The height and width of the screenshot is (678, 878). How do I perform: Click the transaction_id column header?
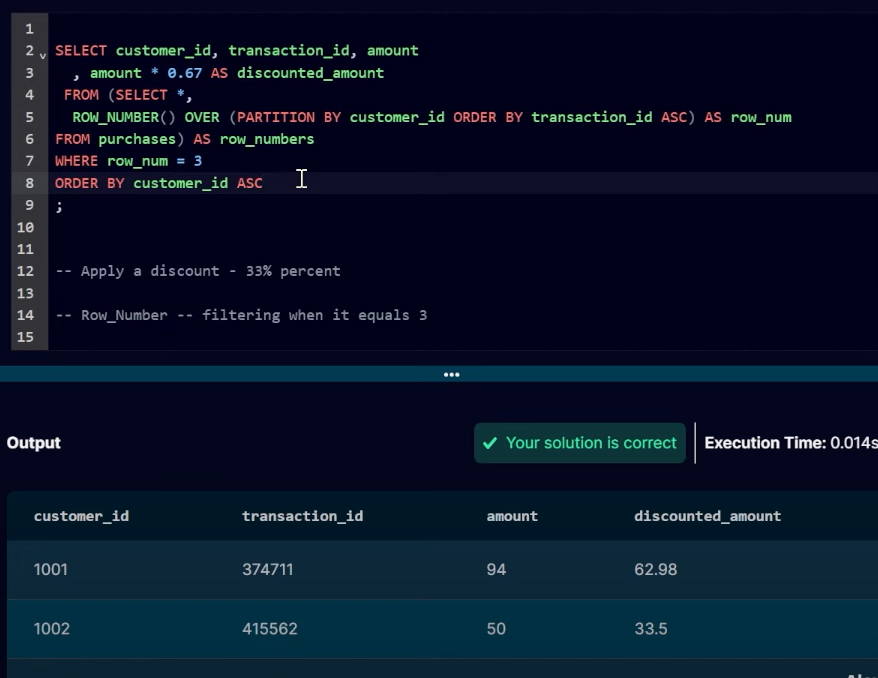coord(302,516)
